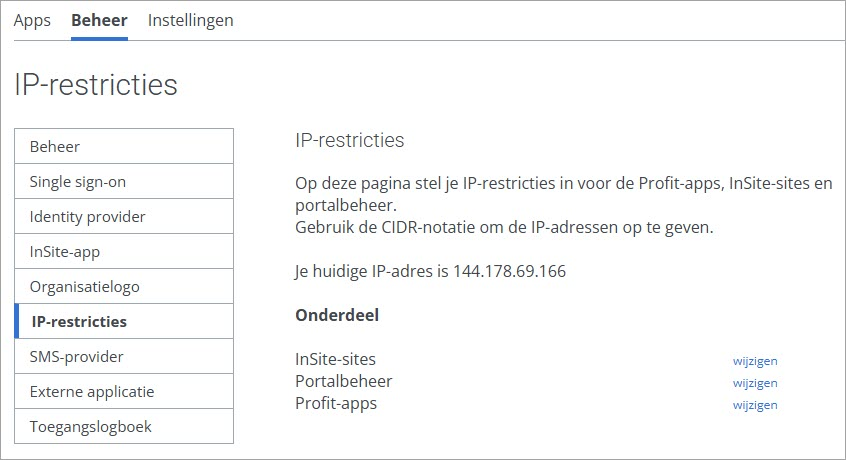The image size is (846, 460).
Task: Click wijzigen link for Profit-apps
Action: point(755,405)
